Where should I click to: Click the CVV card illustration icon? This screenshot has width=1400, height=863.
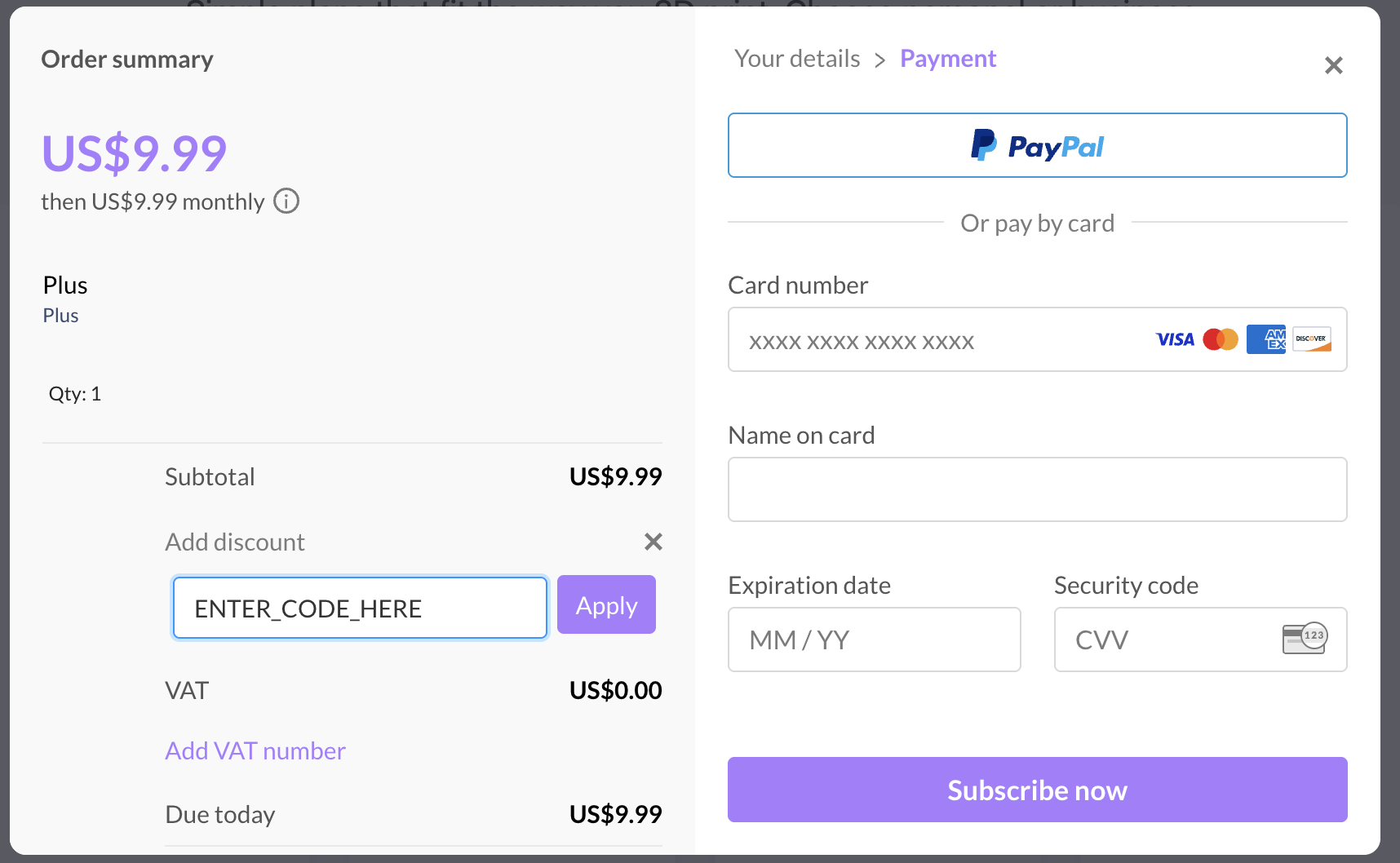click(1303, 640)
